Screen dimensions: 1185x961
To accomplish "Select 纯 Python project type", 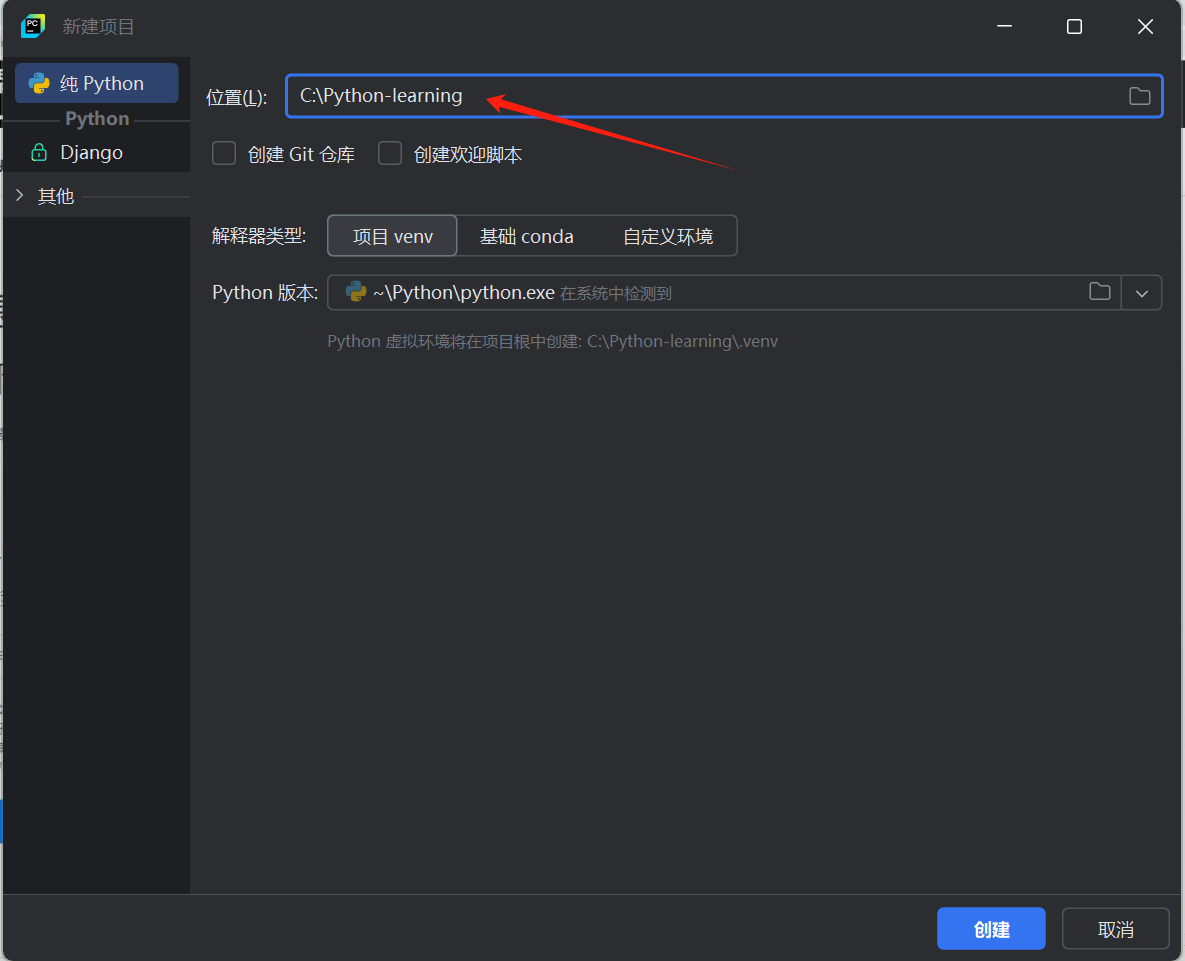I will (97, 83).
